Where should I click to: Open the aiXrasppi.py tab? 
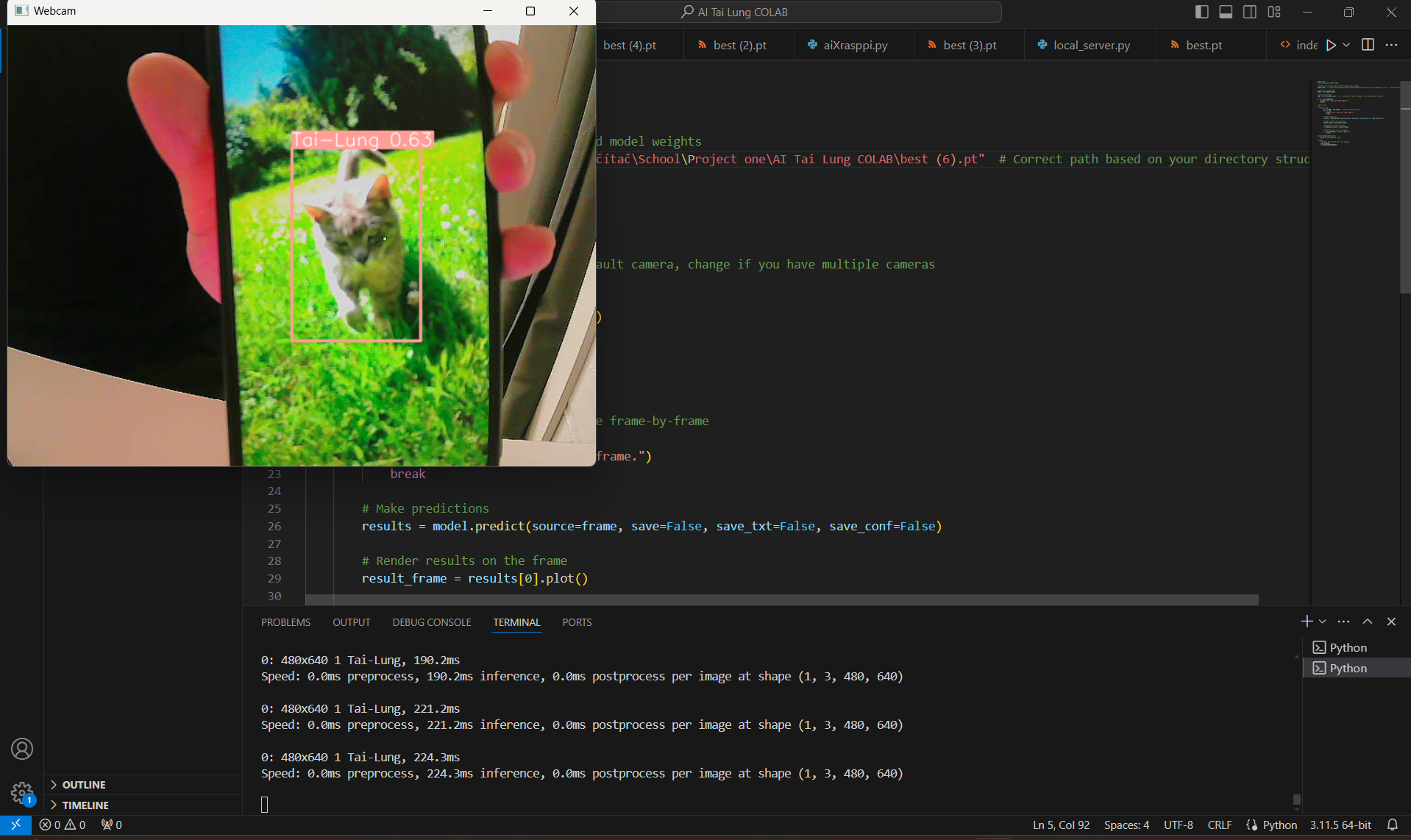(x=854, y=45)
